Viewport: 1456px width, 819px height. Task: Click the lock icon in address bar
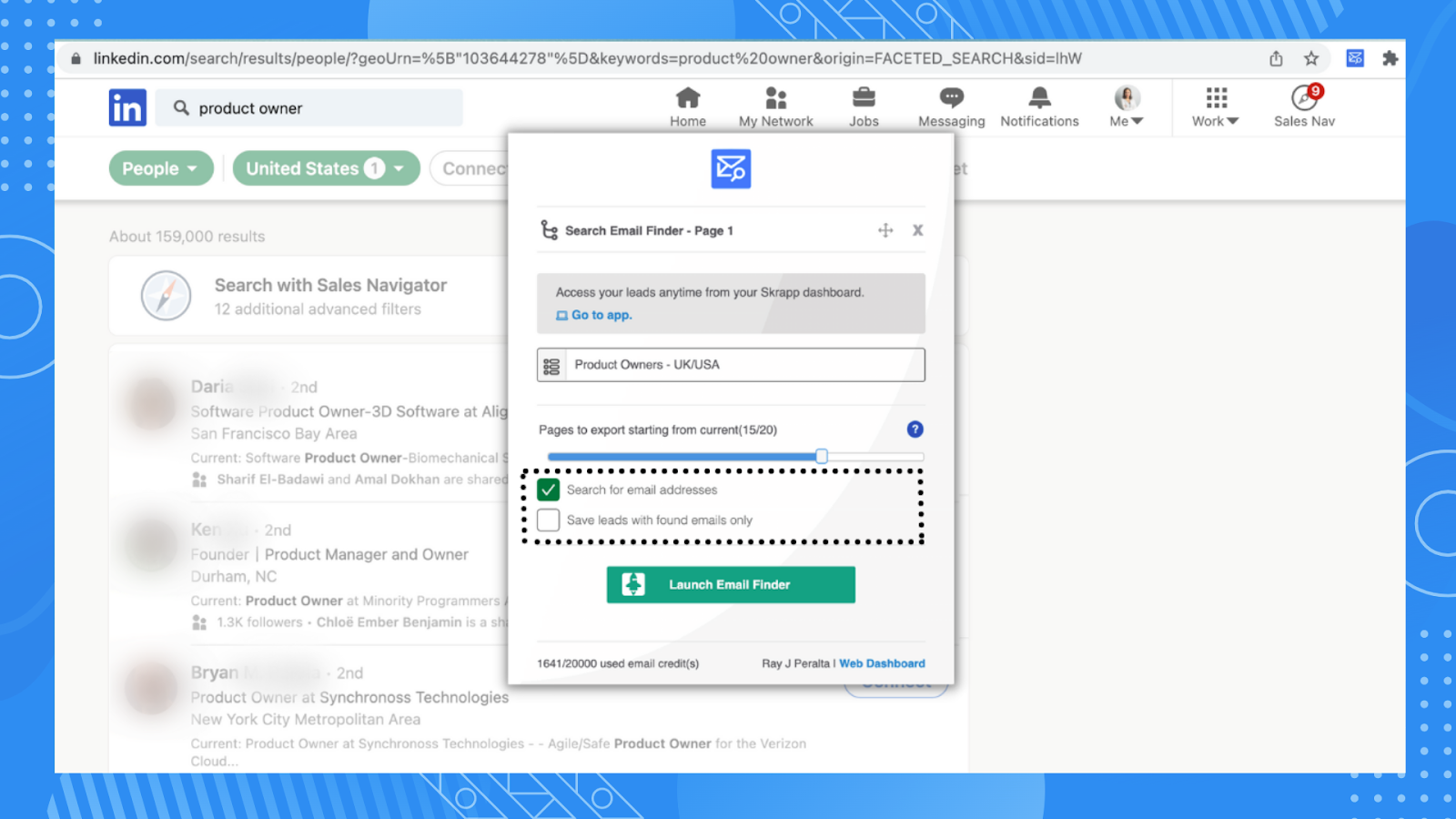[76, 58]
